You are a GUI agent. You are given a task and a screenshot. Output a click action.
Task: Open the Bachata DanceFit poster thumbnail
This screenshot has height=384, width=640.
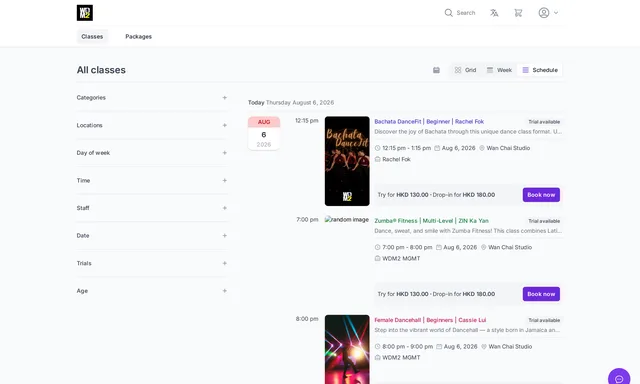click(347, 161)
